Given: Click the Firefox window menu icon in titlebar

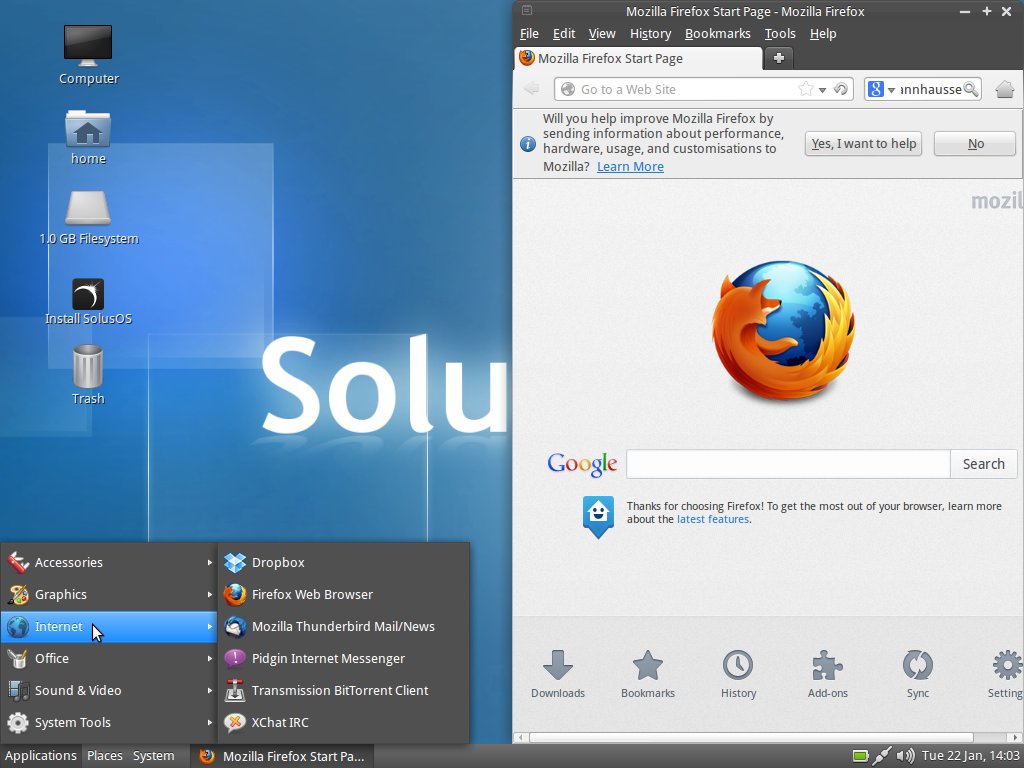Looking at the screenshot, I should pos(526,10).
